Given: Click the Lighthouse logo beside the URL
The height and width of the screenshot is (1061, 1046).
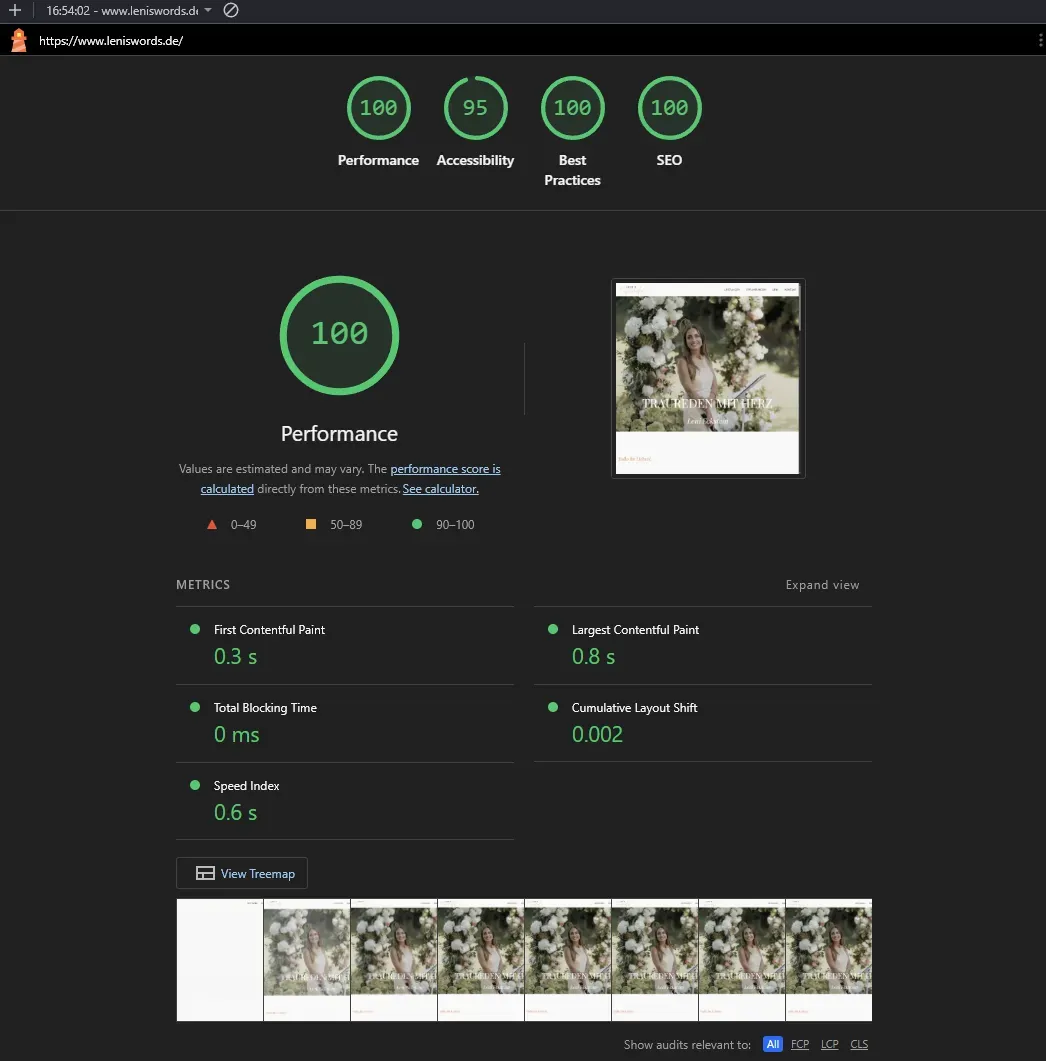Looking at the screenshot, I should (x=16, y=40).
